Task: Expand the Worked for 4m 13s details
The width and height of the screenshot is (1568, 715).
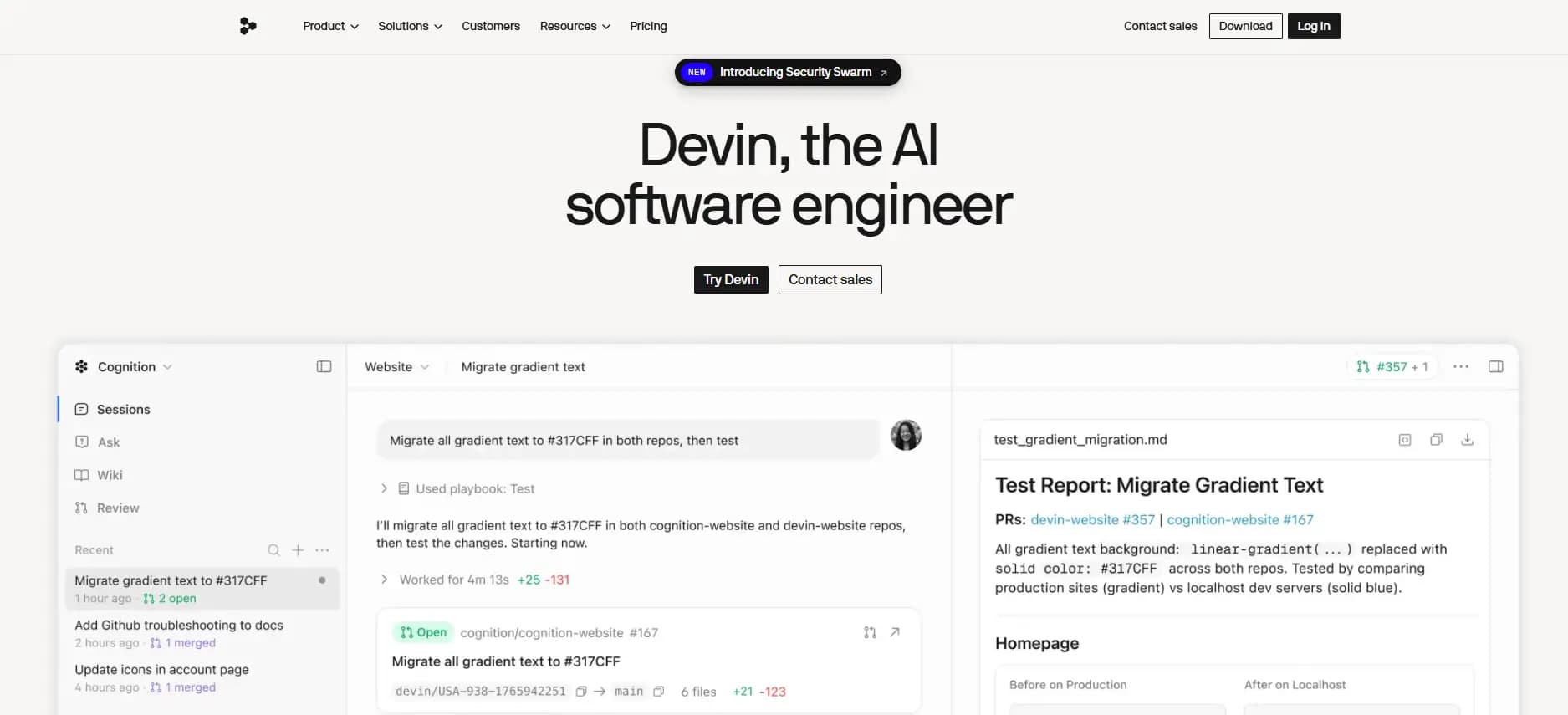Action: tap(475, 580)
